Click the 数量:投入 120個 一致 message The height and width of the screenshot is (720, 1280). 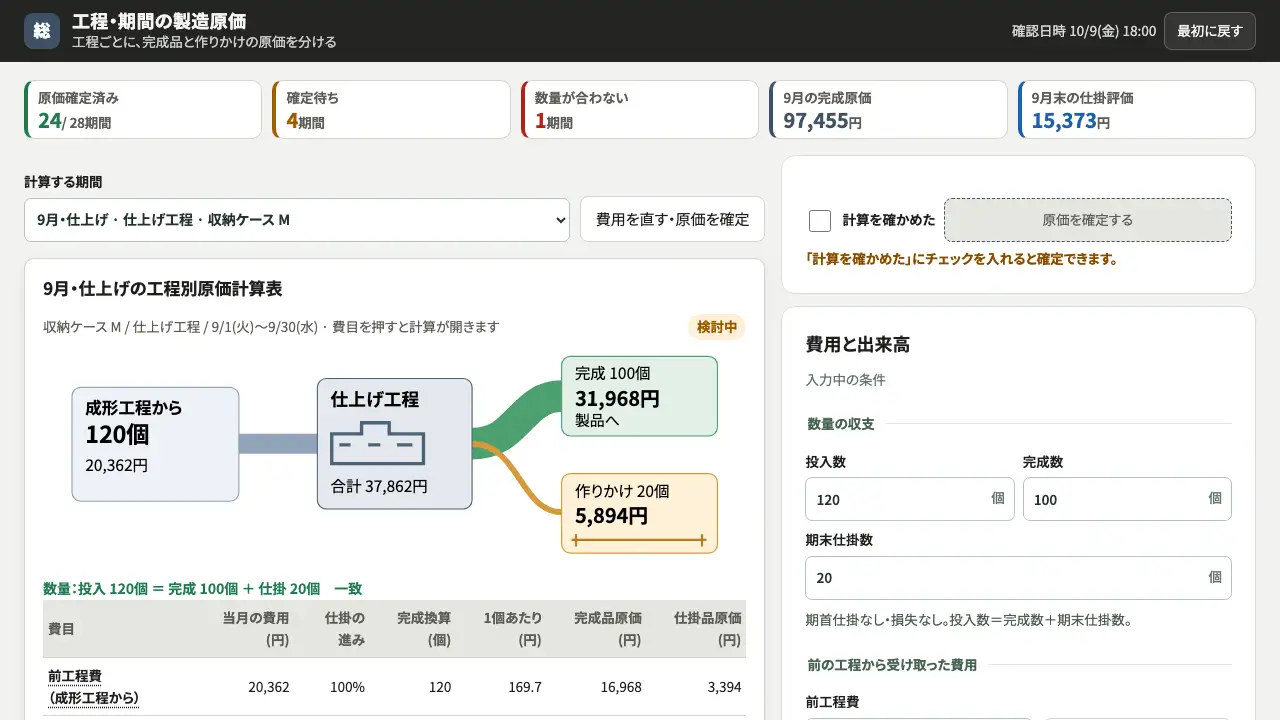click(x=203, y=589)
